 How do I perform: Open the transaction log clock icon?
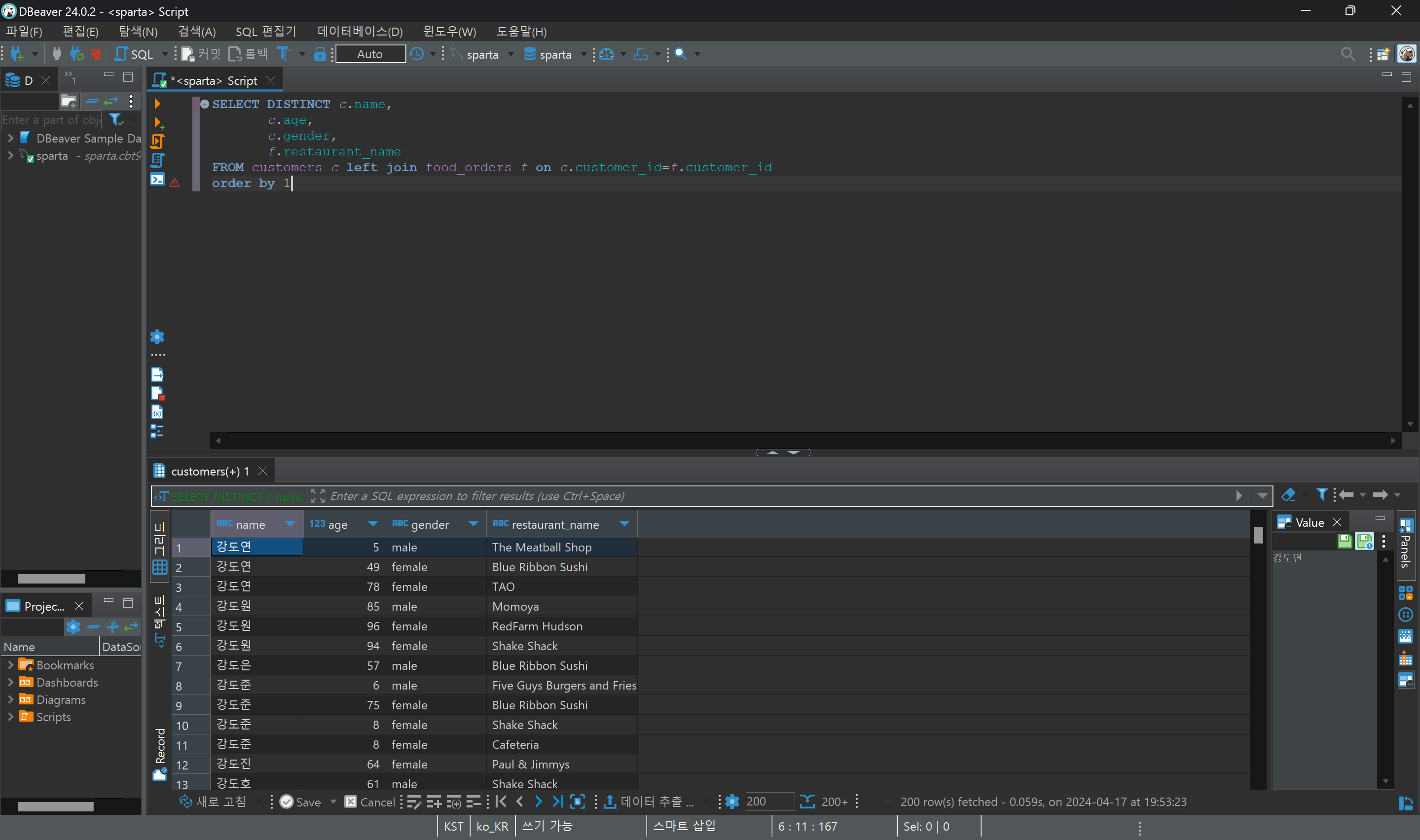417,54
